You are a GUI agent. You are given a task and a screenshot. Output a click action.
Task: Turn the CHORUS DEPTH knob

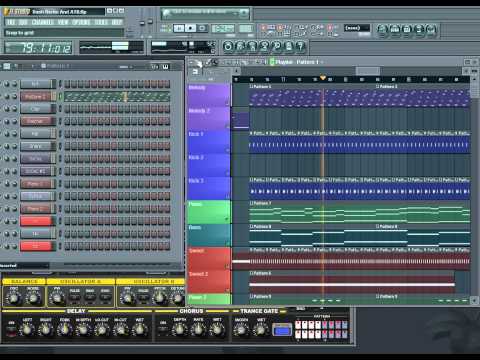(x=179, y=329)
